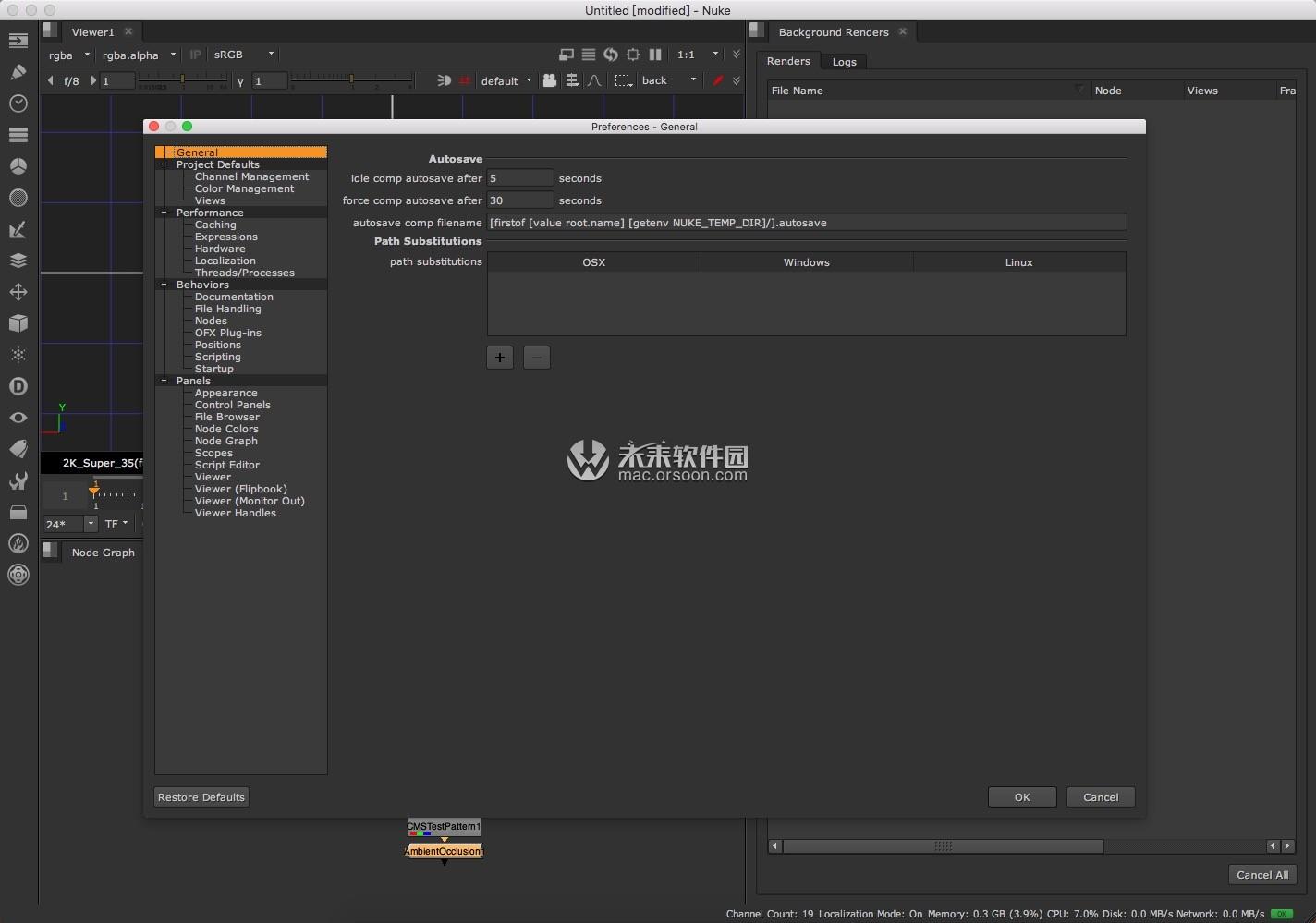This screenshot has width=1316, height=923.
Task: Click the OK button
Action: coord(1022,797)
